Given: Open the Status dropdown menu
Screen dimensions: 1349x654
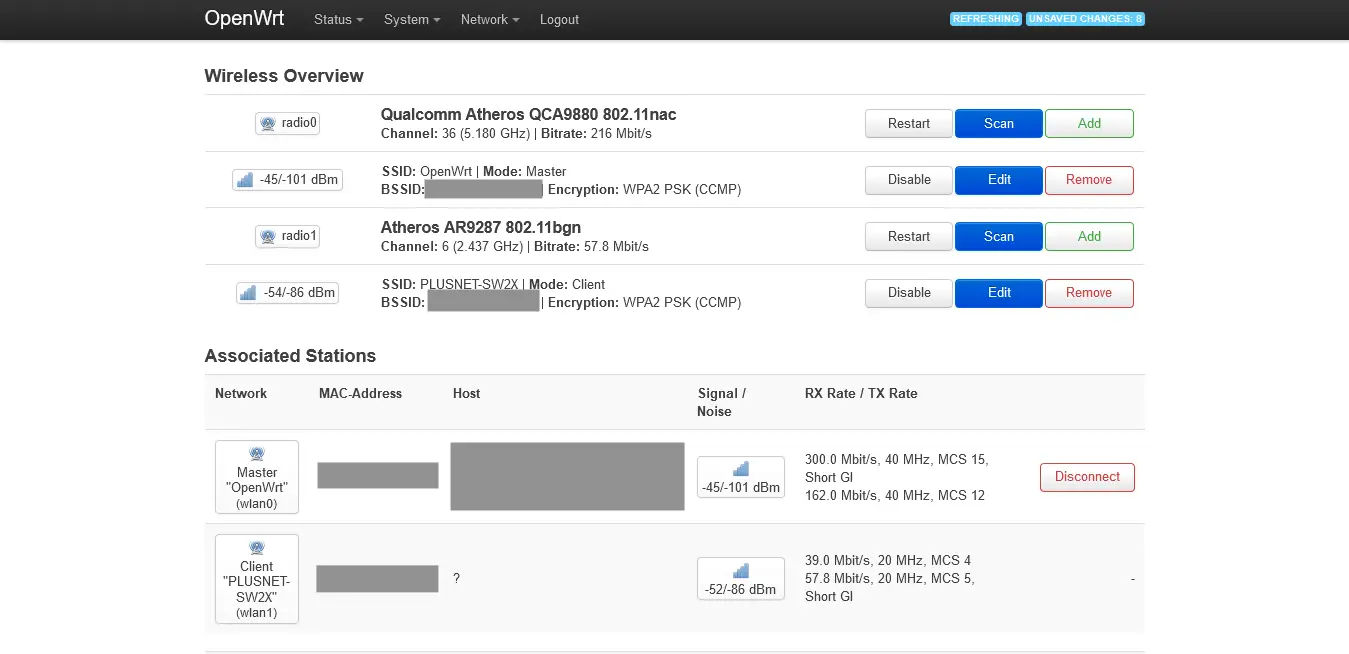Looking at the screenshot, I should point(338,19).
